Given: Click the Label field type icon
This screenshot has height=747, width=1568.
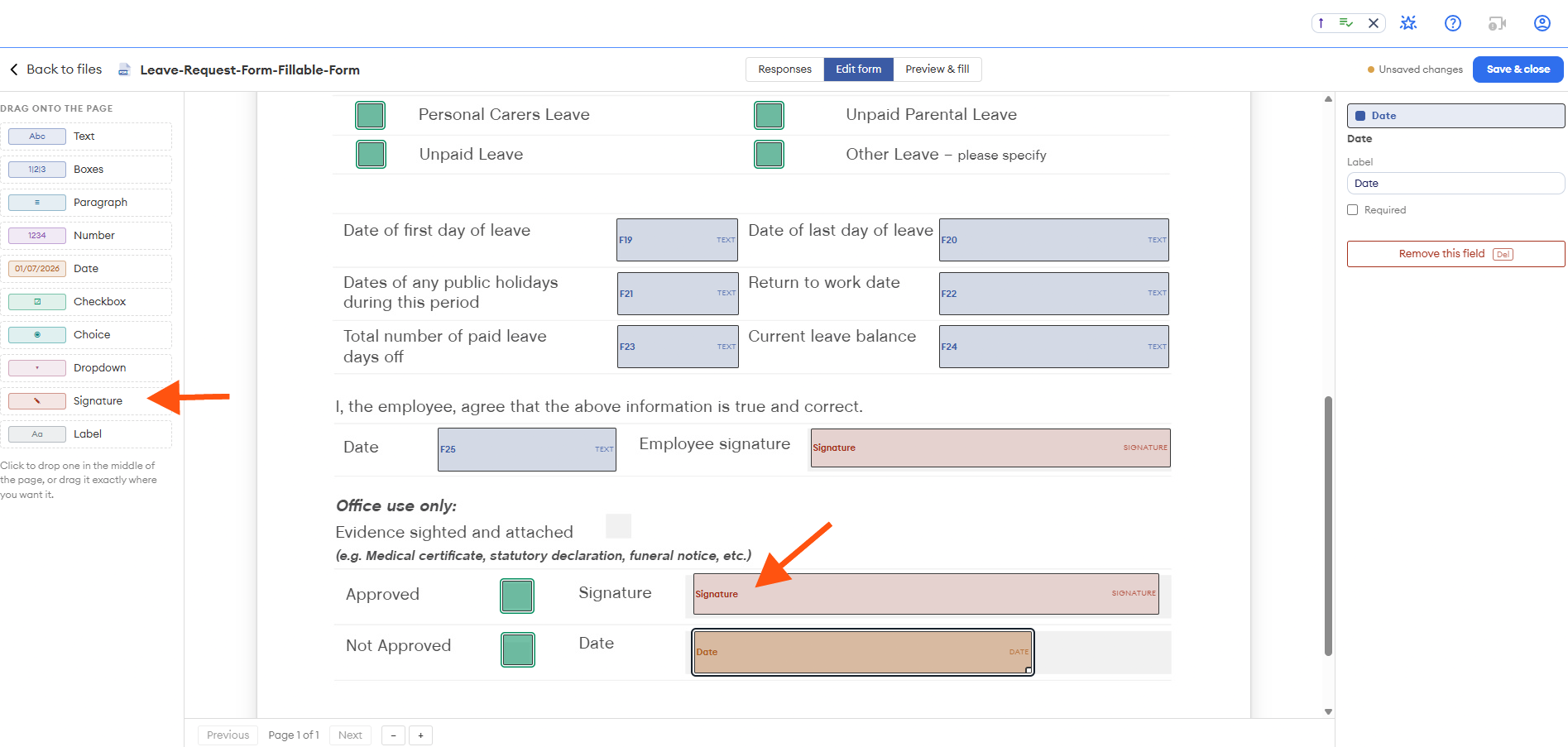Looking at the screenshot, I should pyautogui.click(x=37, y=434).
